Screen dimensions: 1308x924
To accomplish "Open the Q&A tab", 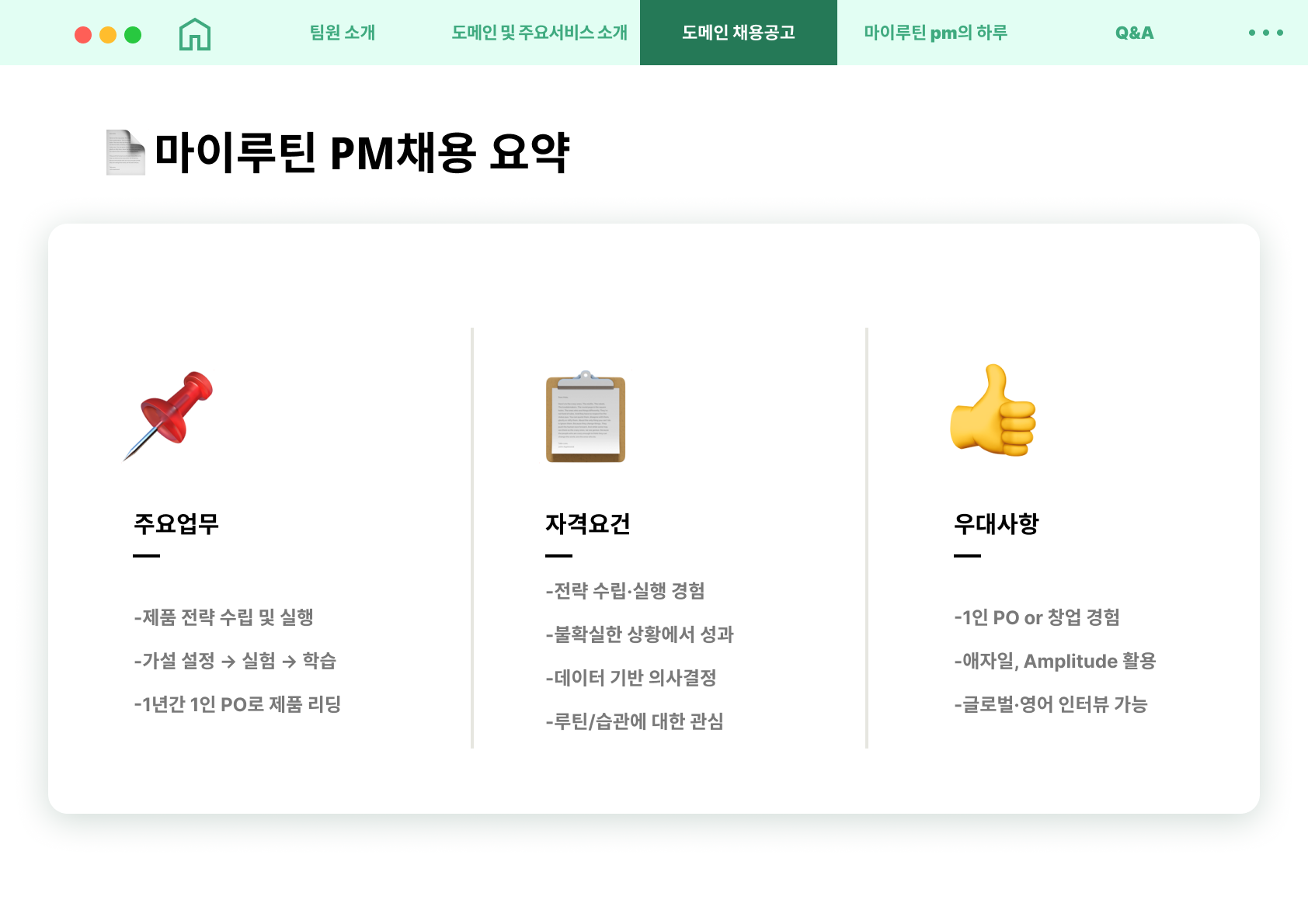I will pos(1135,33).
